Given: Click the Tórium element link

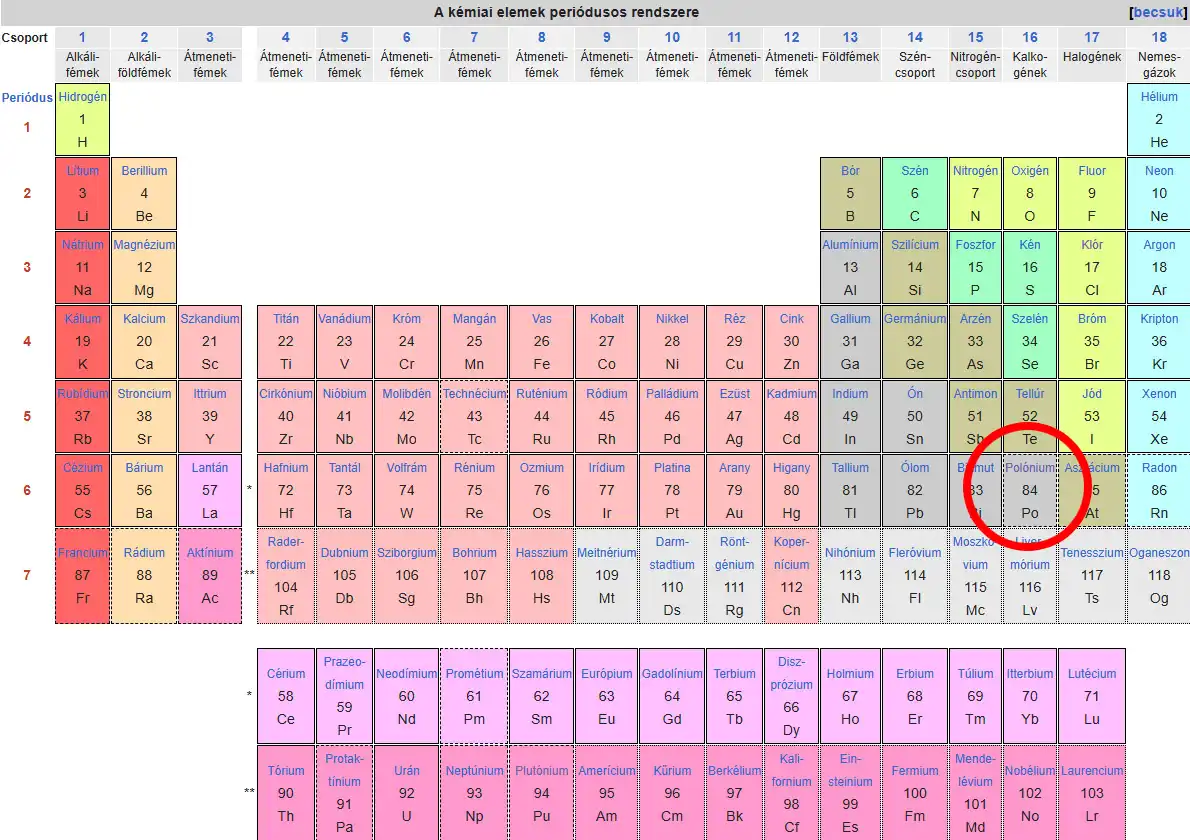Looking at the screenshot, I should click(x=285, y=770).
